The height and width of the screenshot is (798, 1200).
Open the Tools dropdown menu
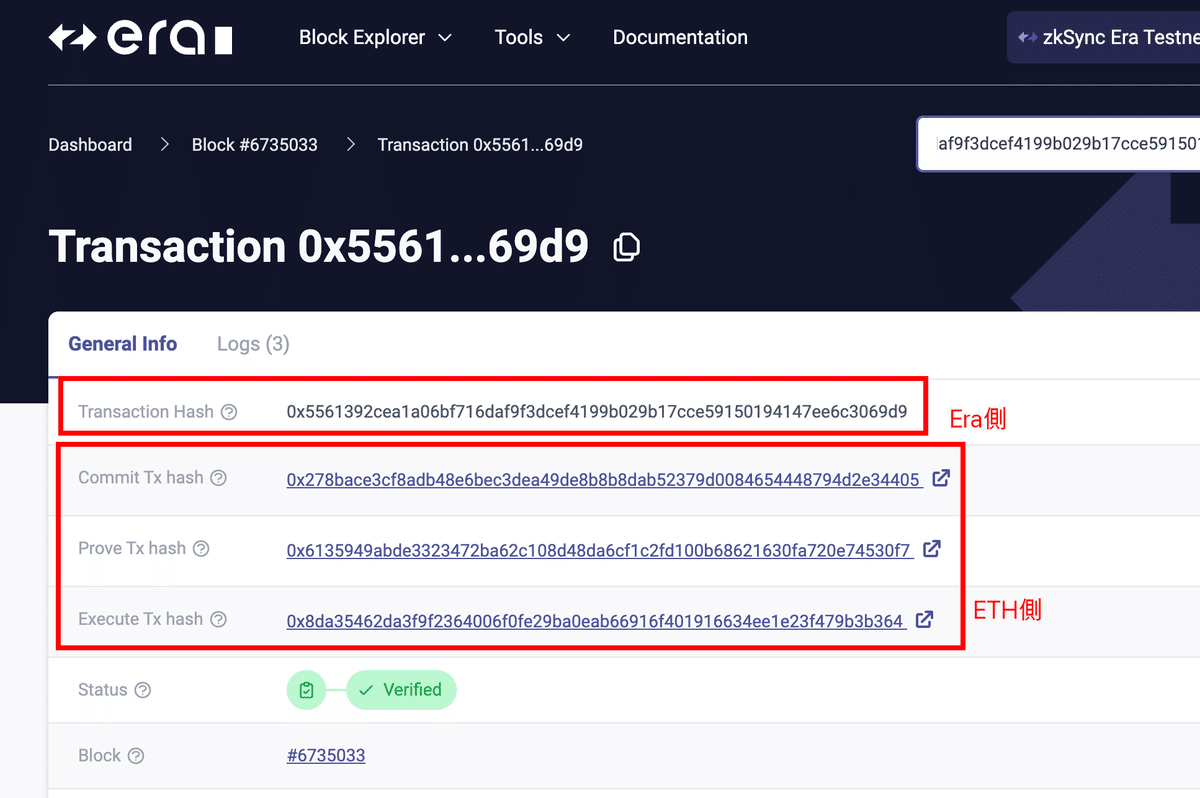point(531,37)
